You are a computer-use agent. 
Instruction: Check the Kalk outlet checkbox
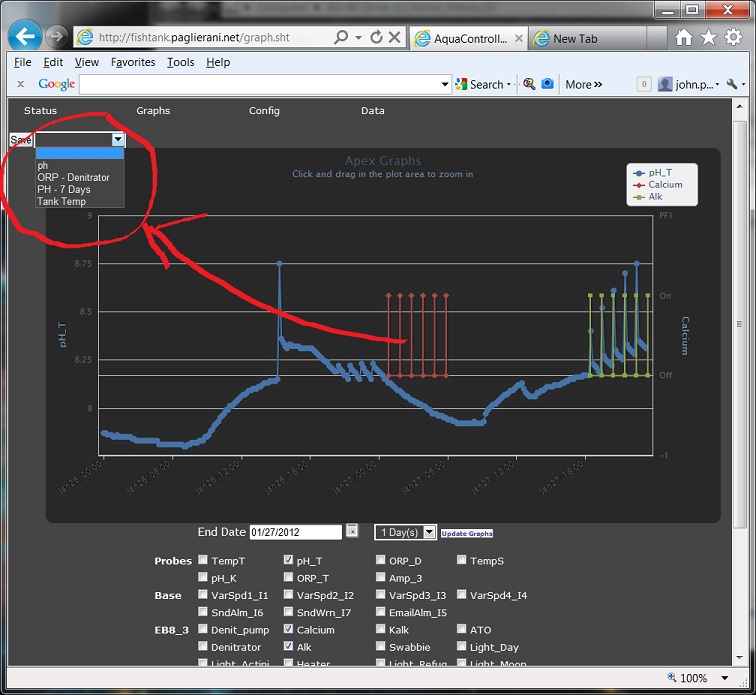(x=381, y=630)
